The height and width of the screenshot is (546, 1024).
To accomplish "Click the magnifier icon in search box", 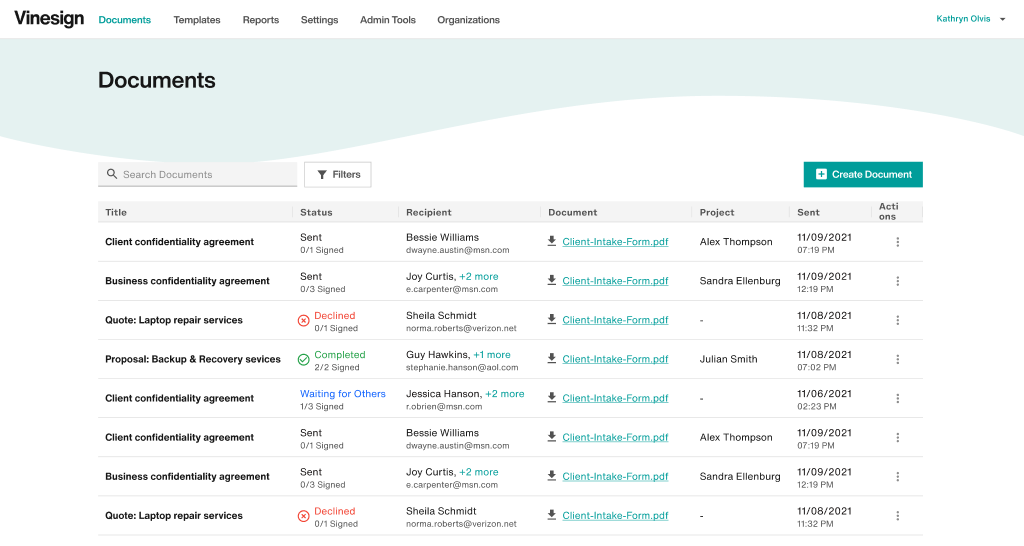I will 112,174.
